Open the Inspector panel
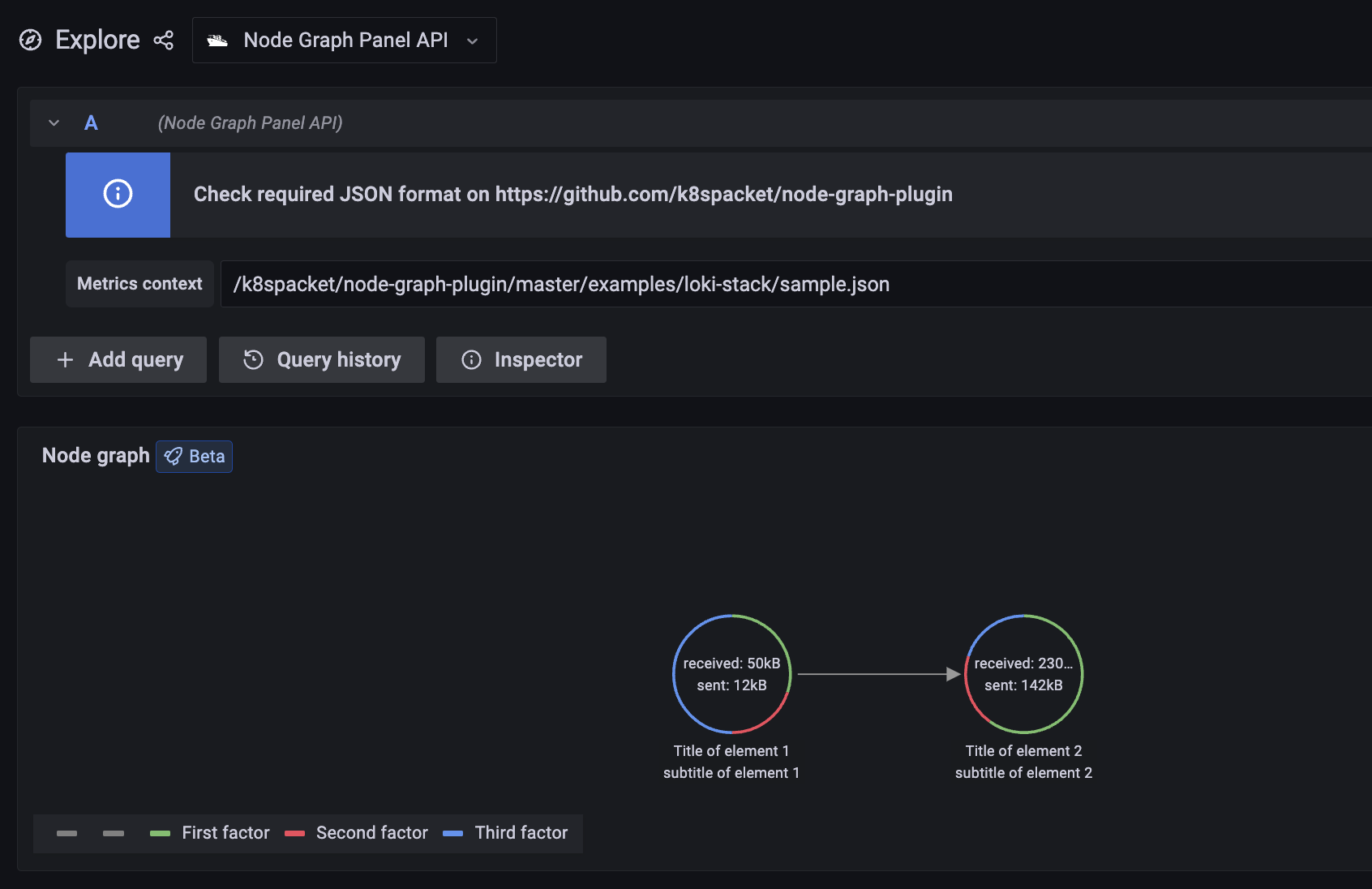Viewport: 1372px width, 889px height. pos(521,359)
